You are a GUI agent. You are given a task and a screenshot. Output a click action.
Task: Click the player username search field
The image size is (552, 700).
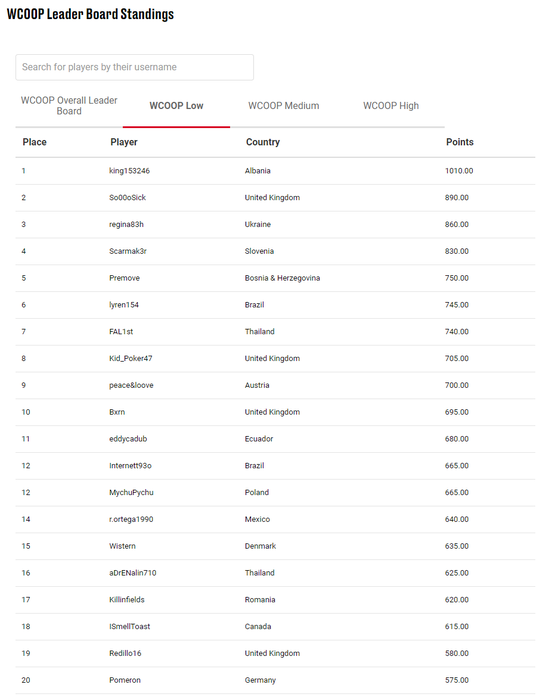tap(134, 67)
